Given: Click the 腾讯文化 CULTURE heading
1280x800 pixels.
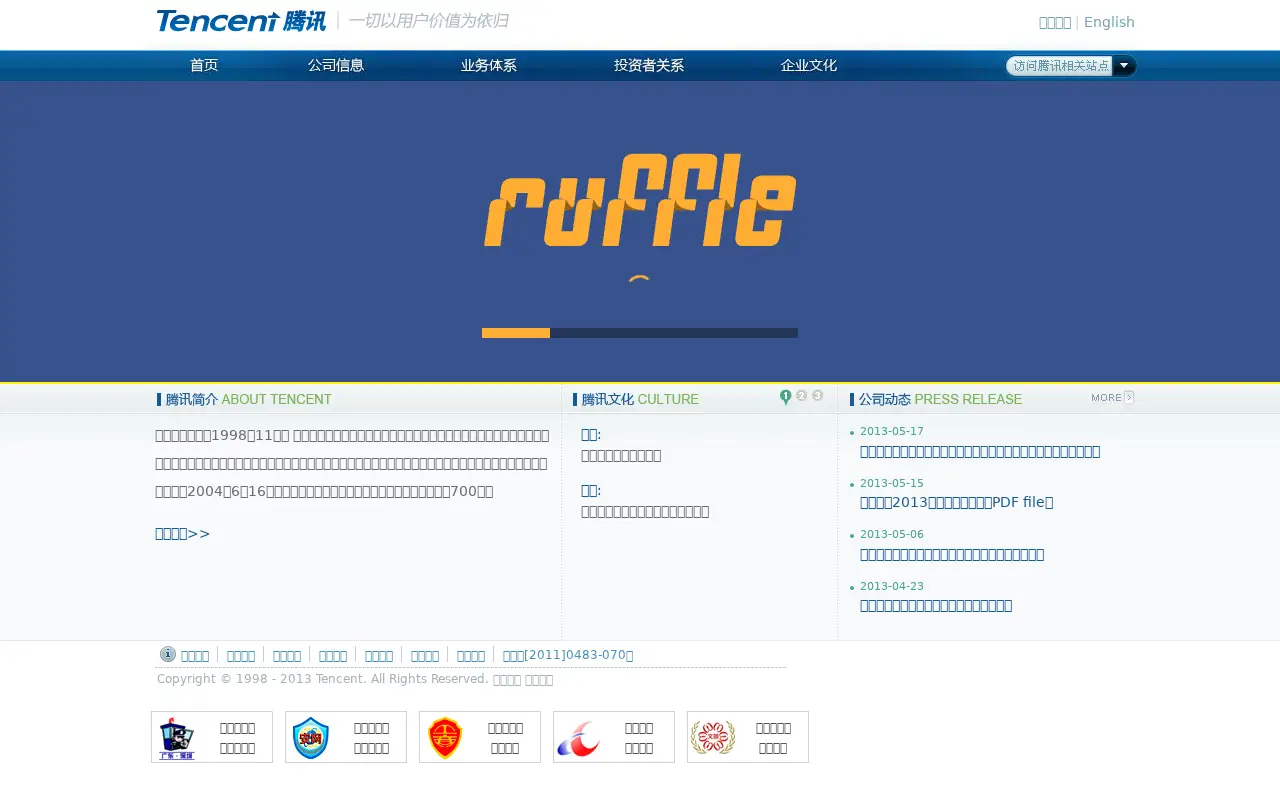Looking at the screenshot, I should point(637,399).
